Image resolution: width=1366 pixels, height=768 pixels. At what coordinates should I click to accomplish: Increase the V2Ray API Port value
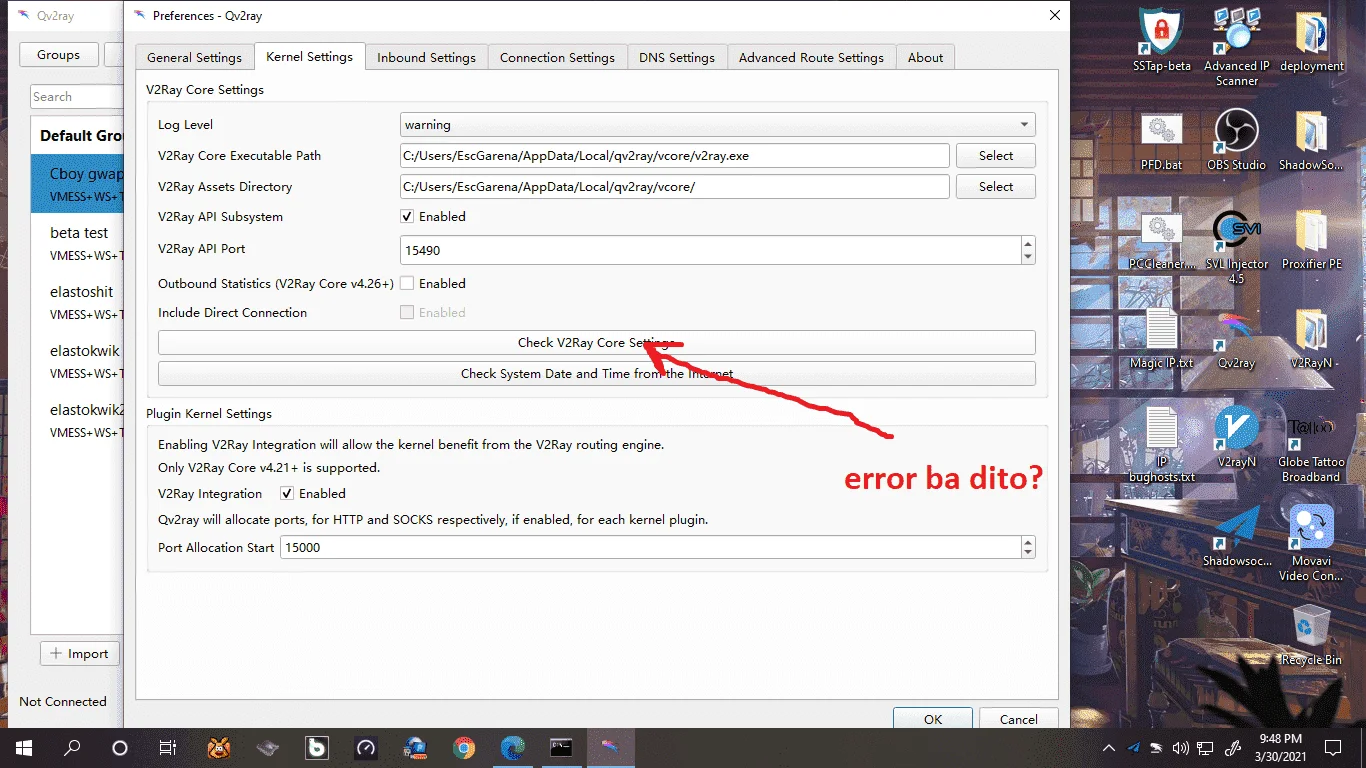click(1028, 243)
